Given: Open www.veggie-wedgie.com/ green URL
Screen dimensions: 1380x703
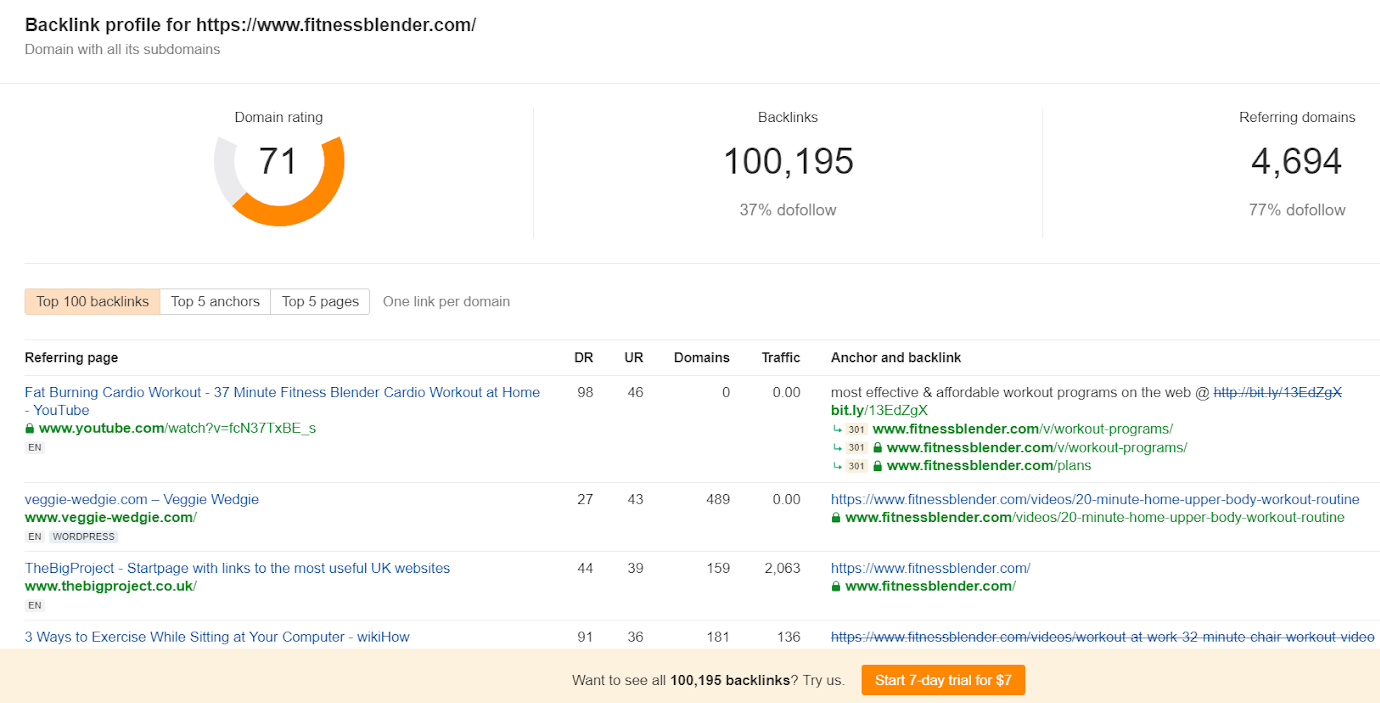Looking at the screenshot, I should coord(111,517).
